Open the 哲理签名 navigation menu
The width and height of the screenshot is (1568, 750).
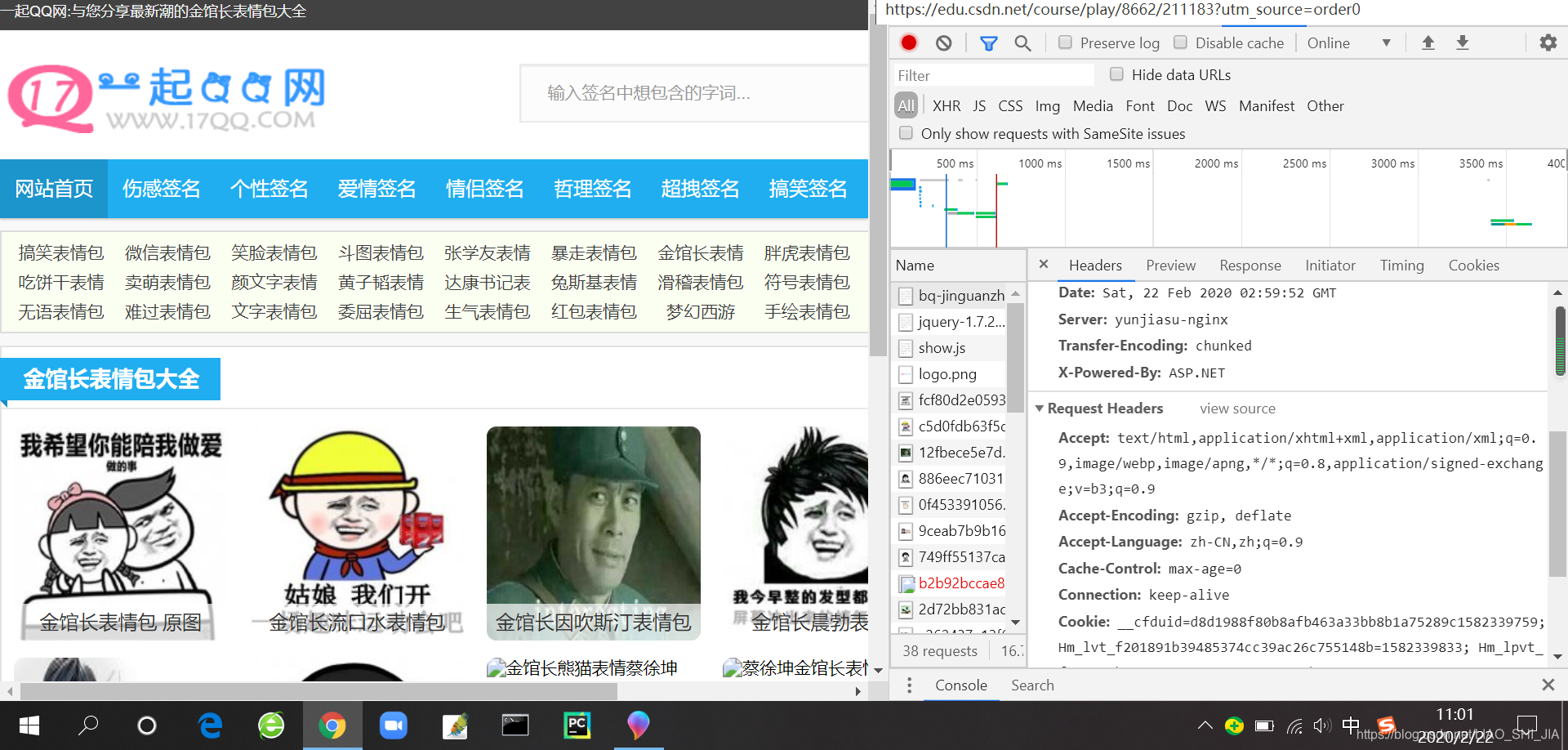pos(592,189)
